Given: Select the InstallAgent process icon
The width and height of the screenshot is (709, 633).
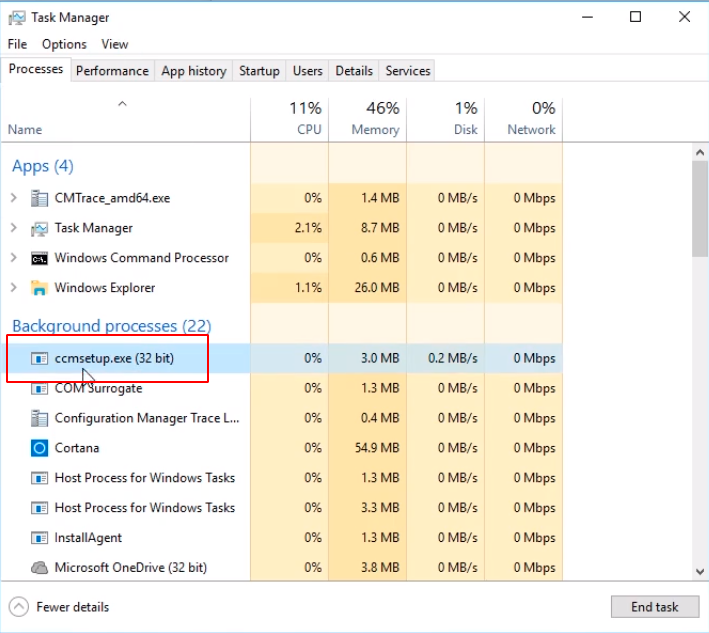Looking at the screenshot, I should 39,538.
